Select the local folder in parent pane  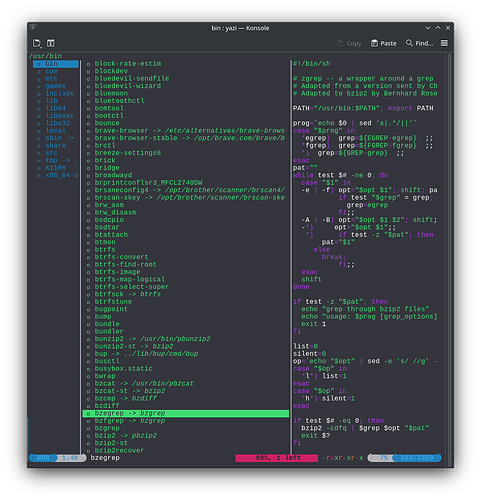coord(56,131)
